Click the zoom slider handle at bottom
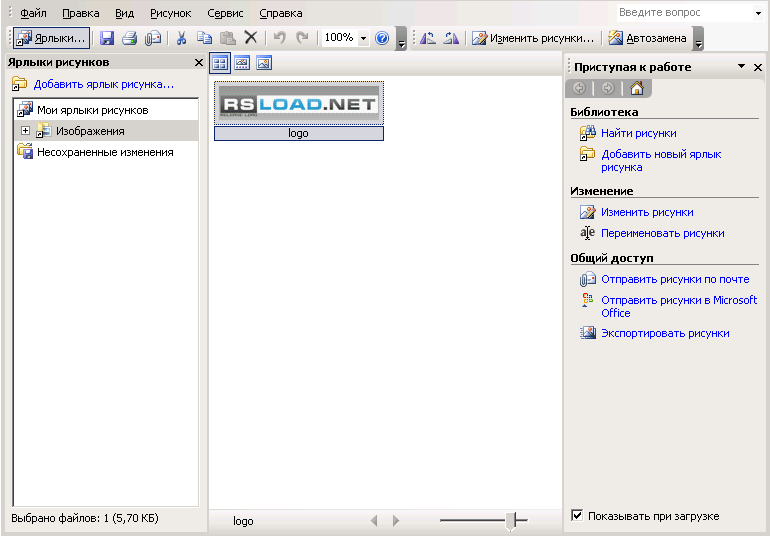The height and width of the screenshot is (536, 770). [511, 520]
